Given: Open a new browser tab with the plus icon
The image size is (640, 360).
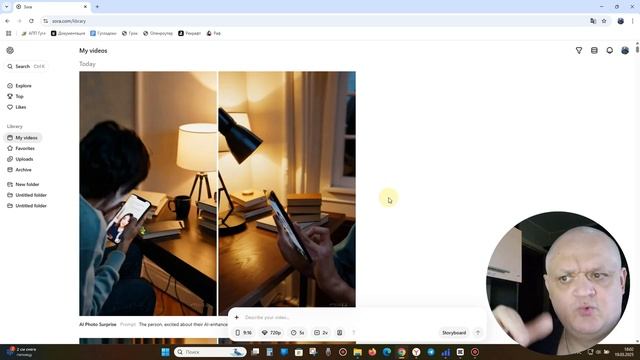Looking at the screenshot, I should pos(97,7).
